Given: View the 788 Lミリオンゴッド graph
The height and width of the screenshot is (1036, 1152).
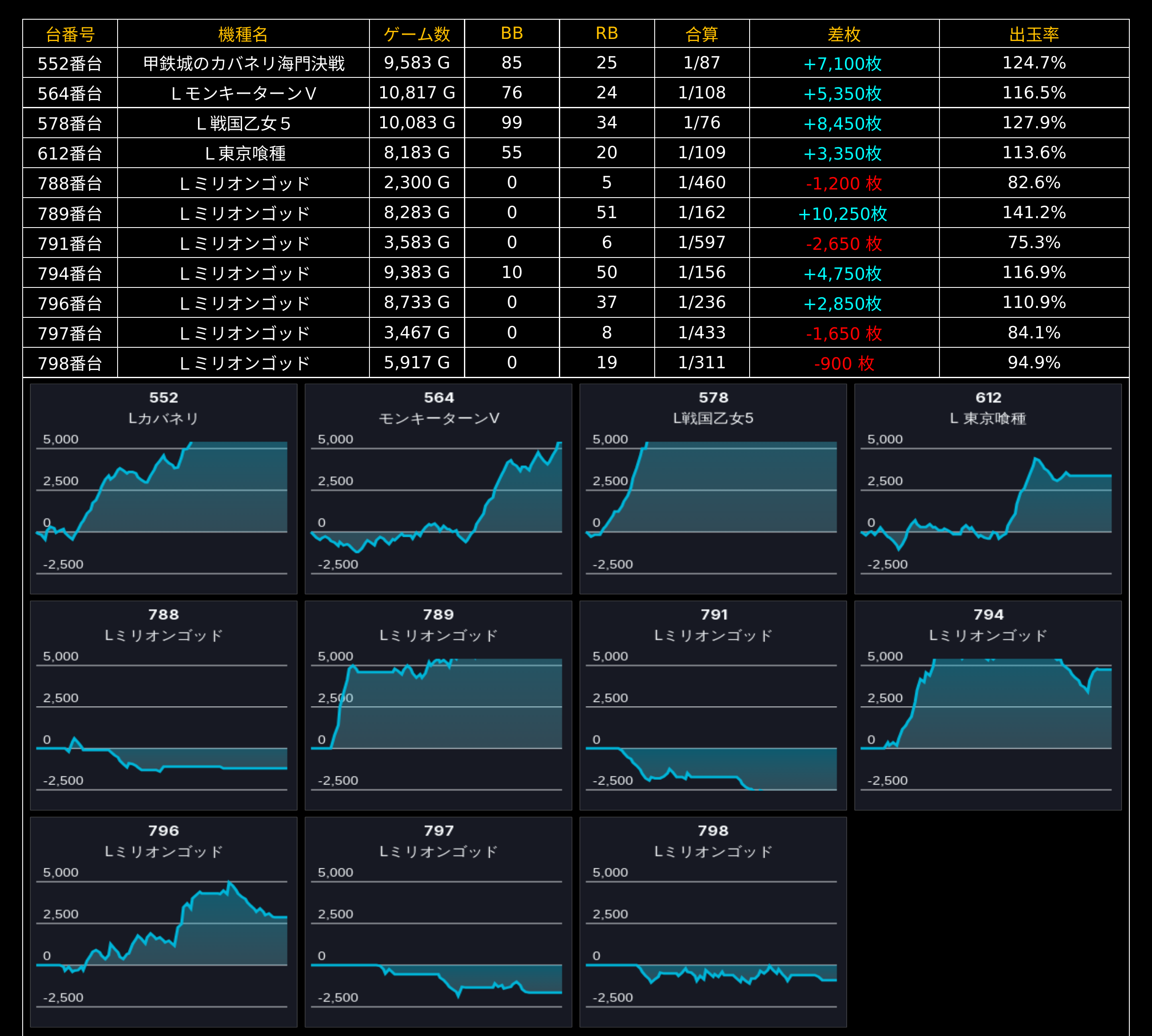Looking at the screenshot, I should coord(164,705).
